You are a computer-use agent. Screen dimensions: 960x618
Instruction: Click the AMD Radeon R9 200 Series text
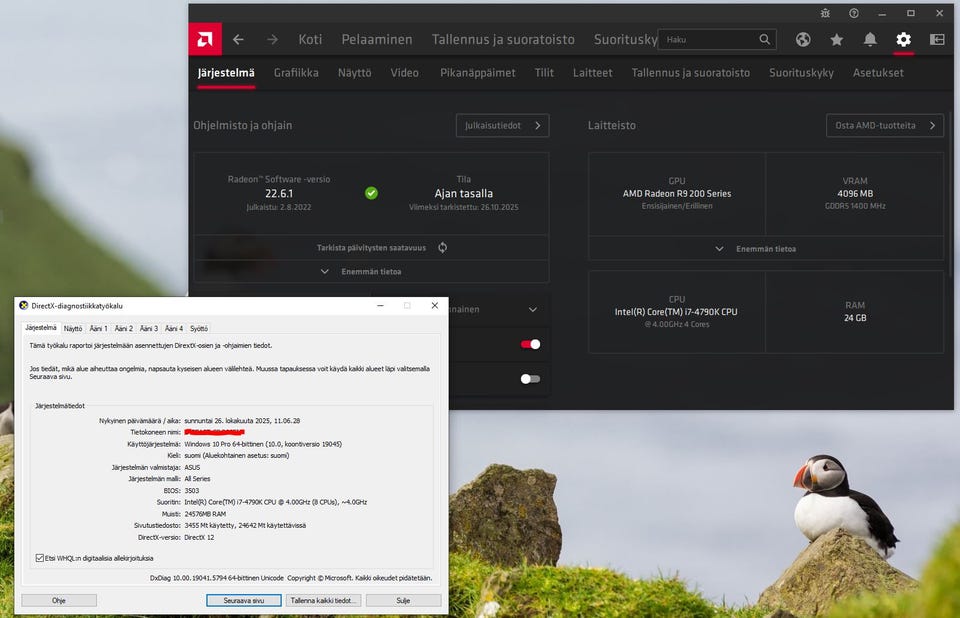[x=677, y=194]
